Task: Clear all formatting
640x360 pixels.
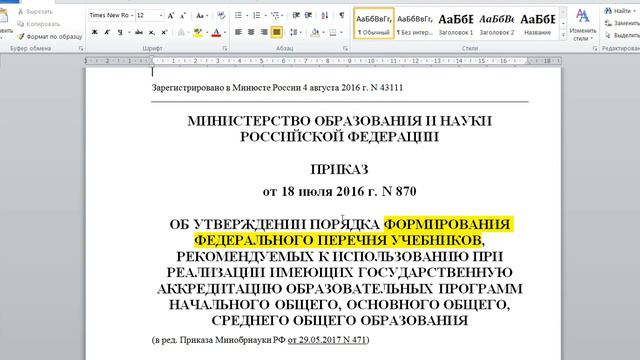Action: coord(221,16)
